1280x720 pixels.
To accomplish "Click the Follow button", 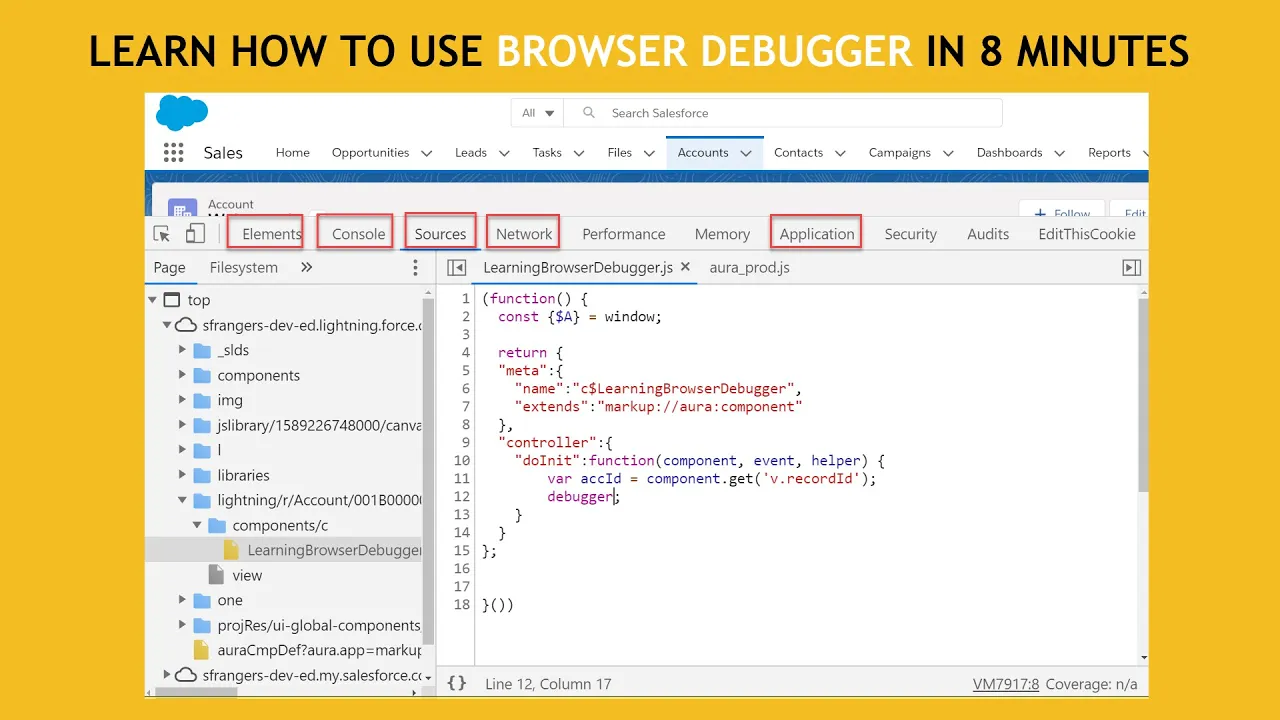I will [x=1062, y=210].
